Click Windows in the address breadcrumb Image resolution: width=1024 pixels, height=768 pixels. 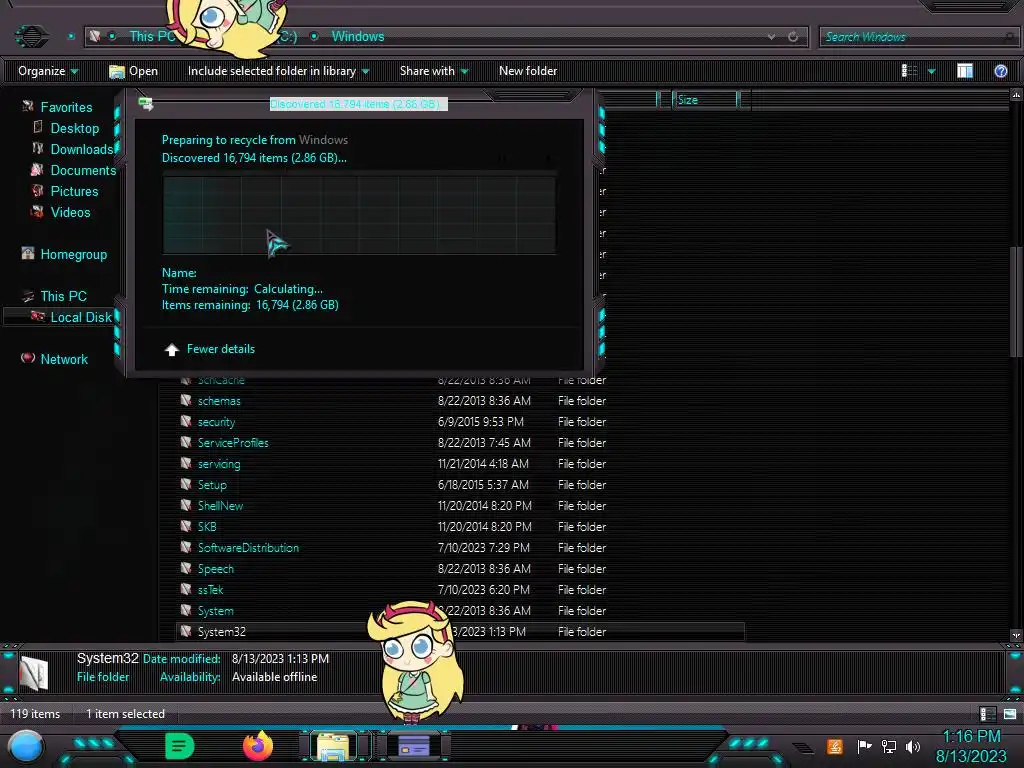[x=358, y=37]
